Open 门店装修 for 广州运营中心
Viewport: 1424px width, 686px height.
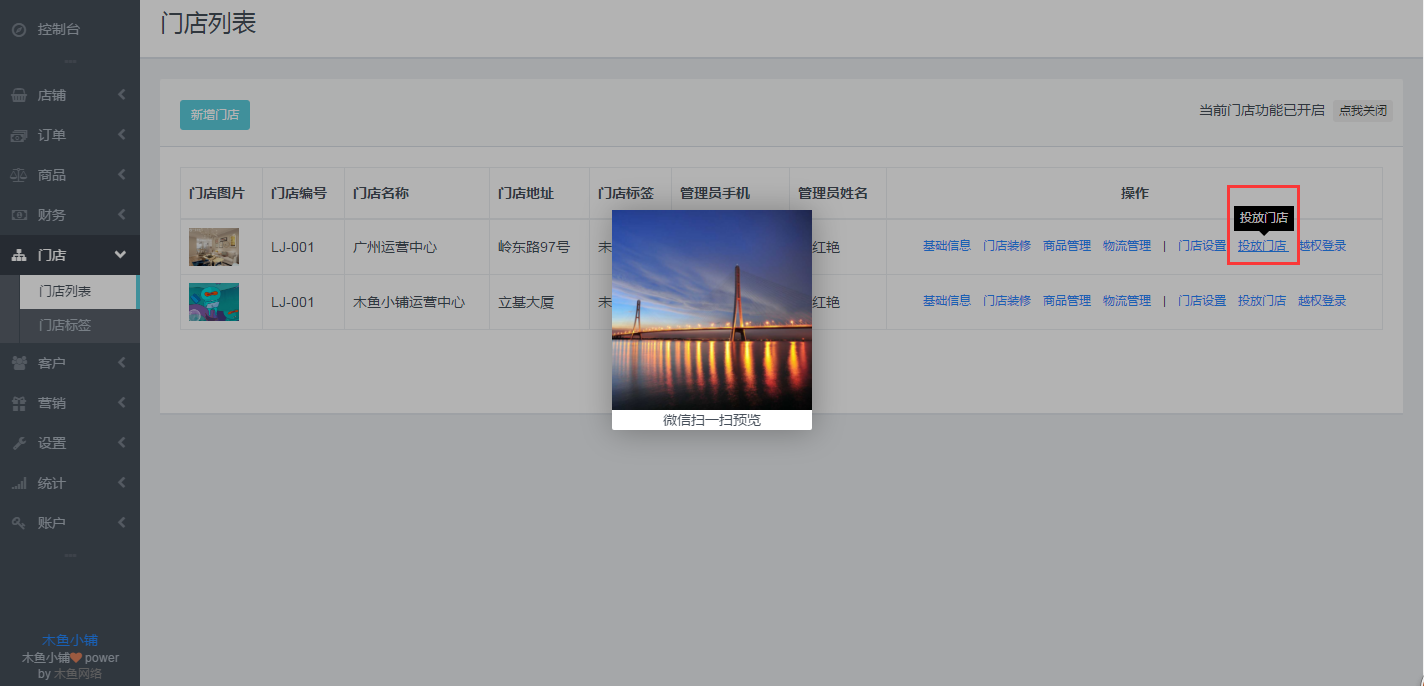click(x=1007, y=246)
